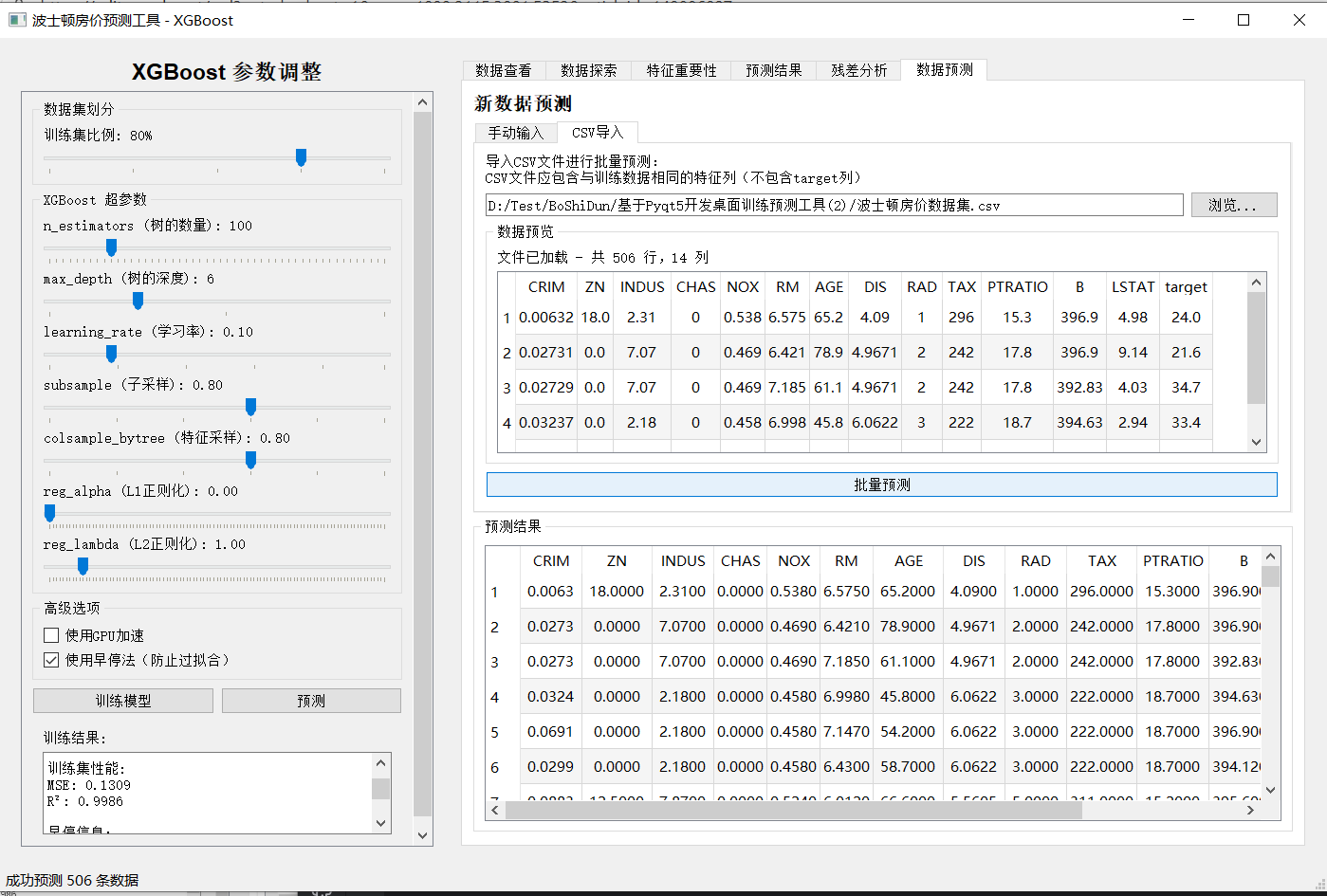1327x896 pixels.
Task: Click the n_estimators slider handle
Action: 111,247
